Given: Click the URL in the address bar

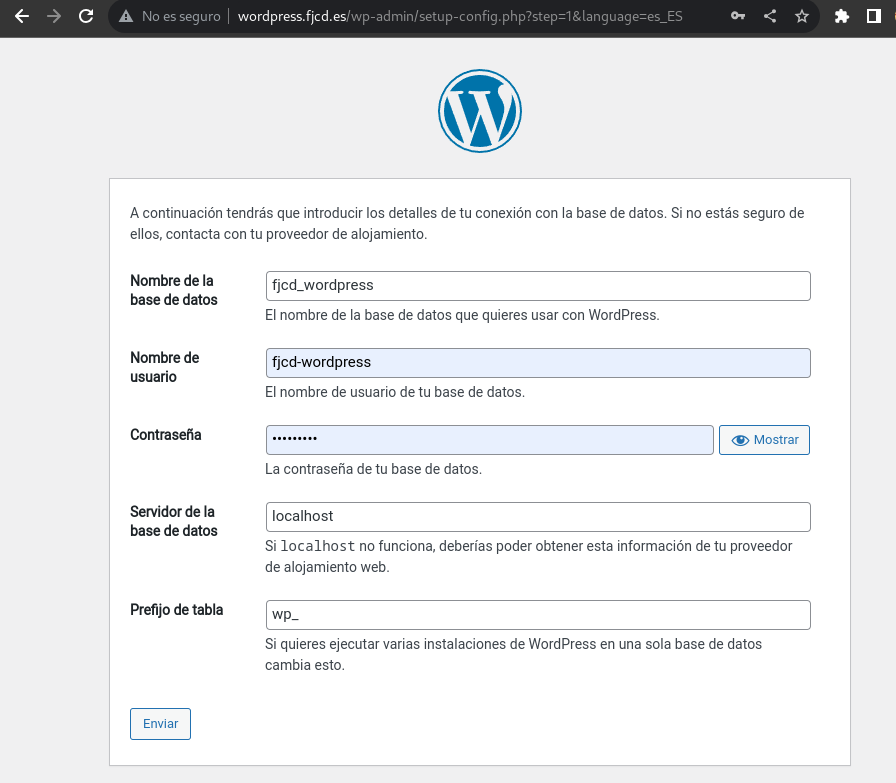Looking at the screenshot, I should click(x=460, y=16).
